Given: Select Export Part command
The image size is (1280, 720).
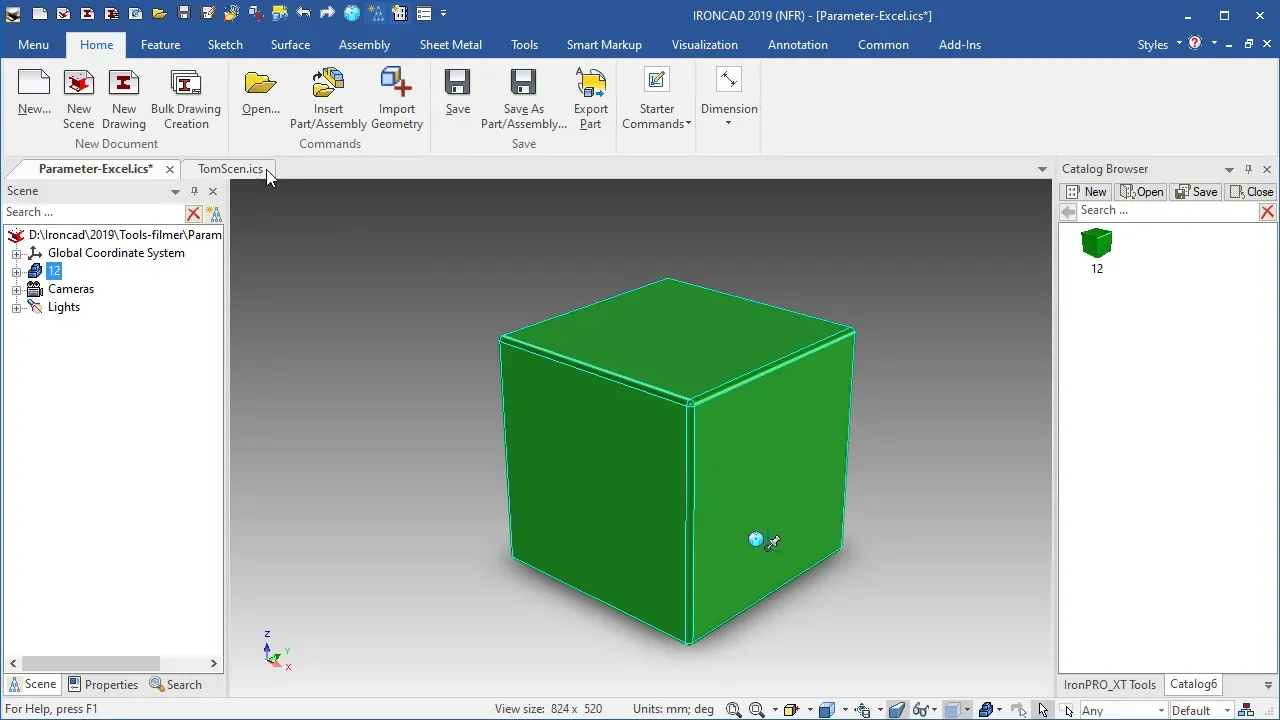Looking at the screenshot, I should pos(591,99).
